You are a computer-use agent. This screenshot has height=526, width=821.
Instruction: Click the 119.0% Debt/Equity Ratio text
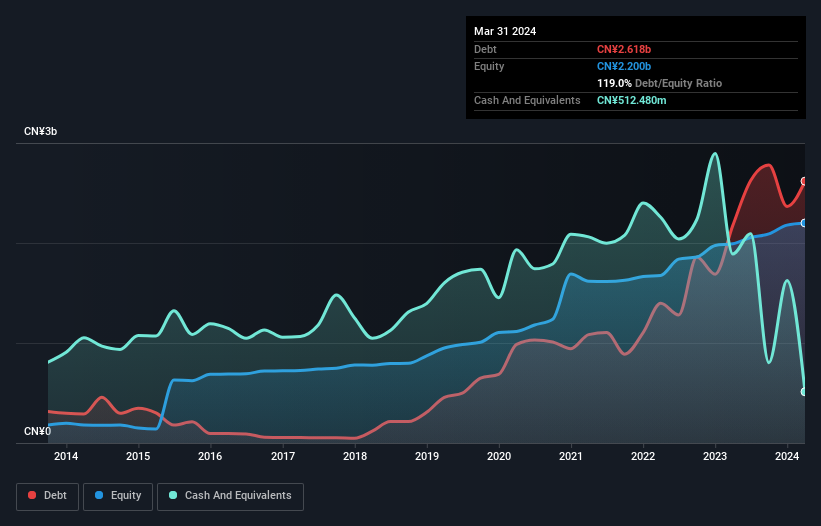659,83
